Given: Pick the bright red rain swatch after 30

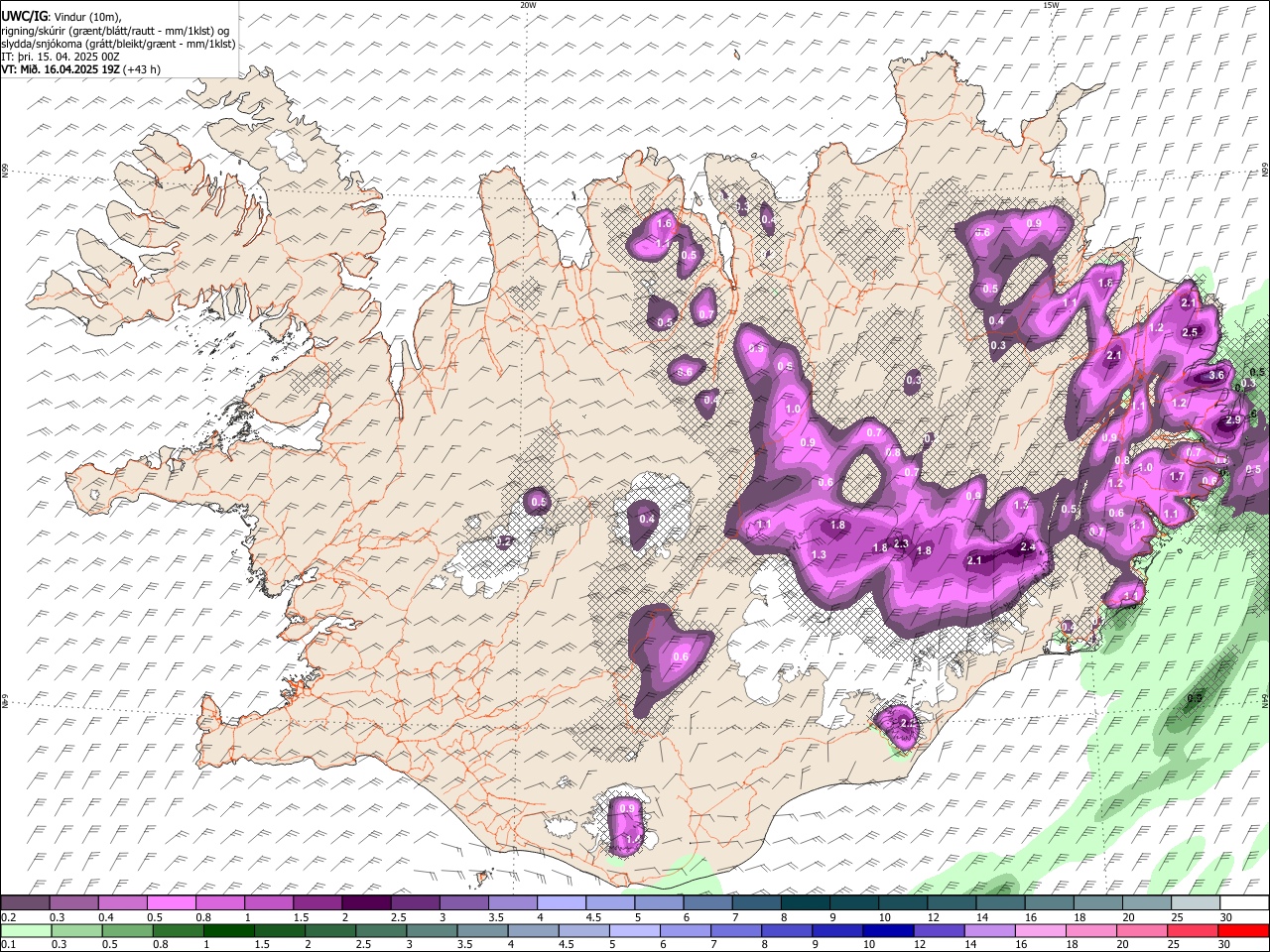Looking at the screenshot, I should 1244,930.
